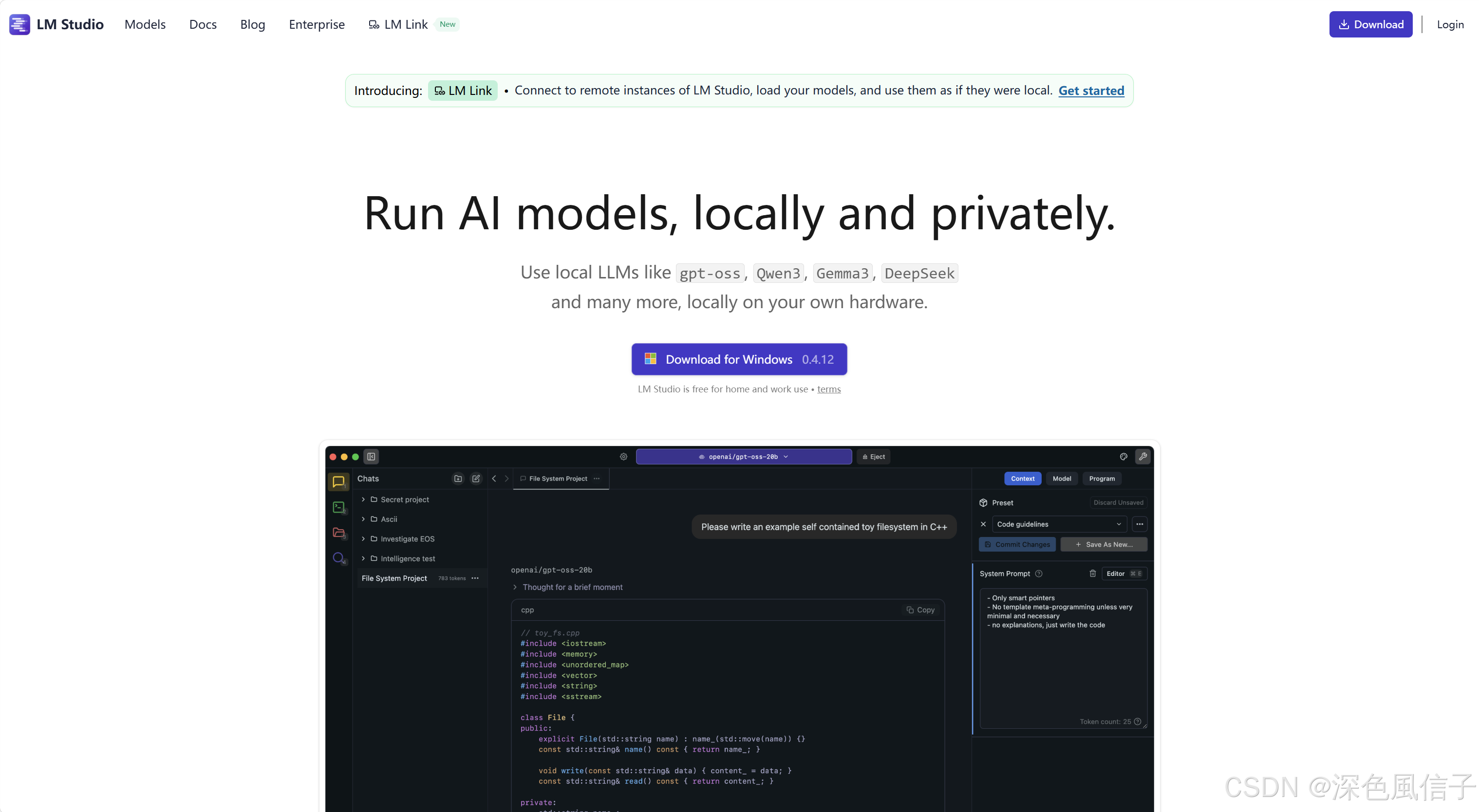Screen dimensions: 1479x812
Task: Click the Preset cube icon
Action: tap(983, 503)
